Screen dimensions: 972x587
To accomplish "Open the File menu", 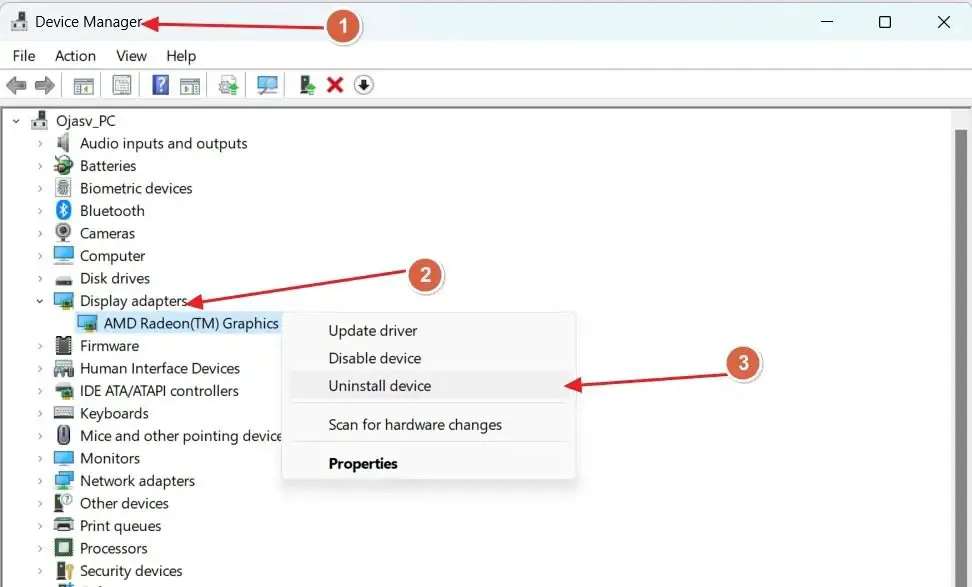I will [x=24, y=56].
